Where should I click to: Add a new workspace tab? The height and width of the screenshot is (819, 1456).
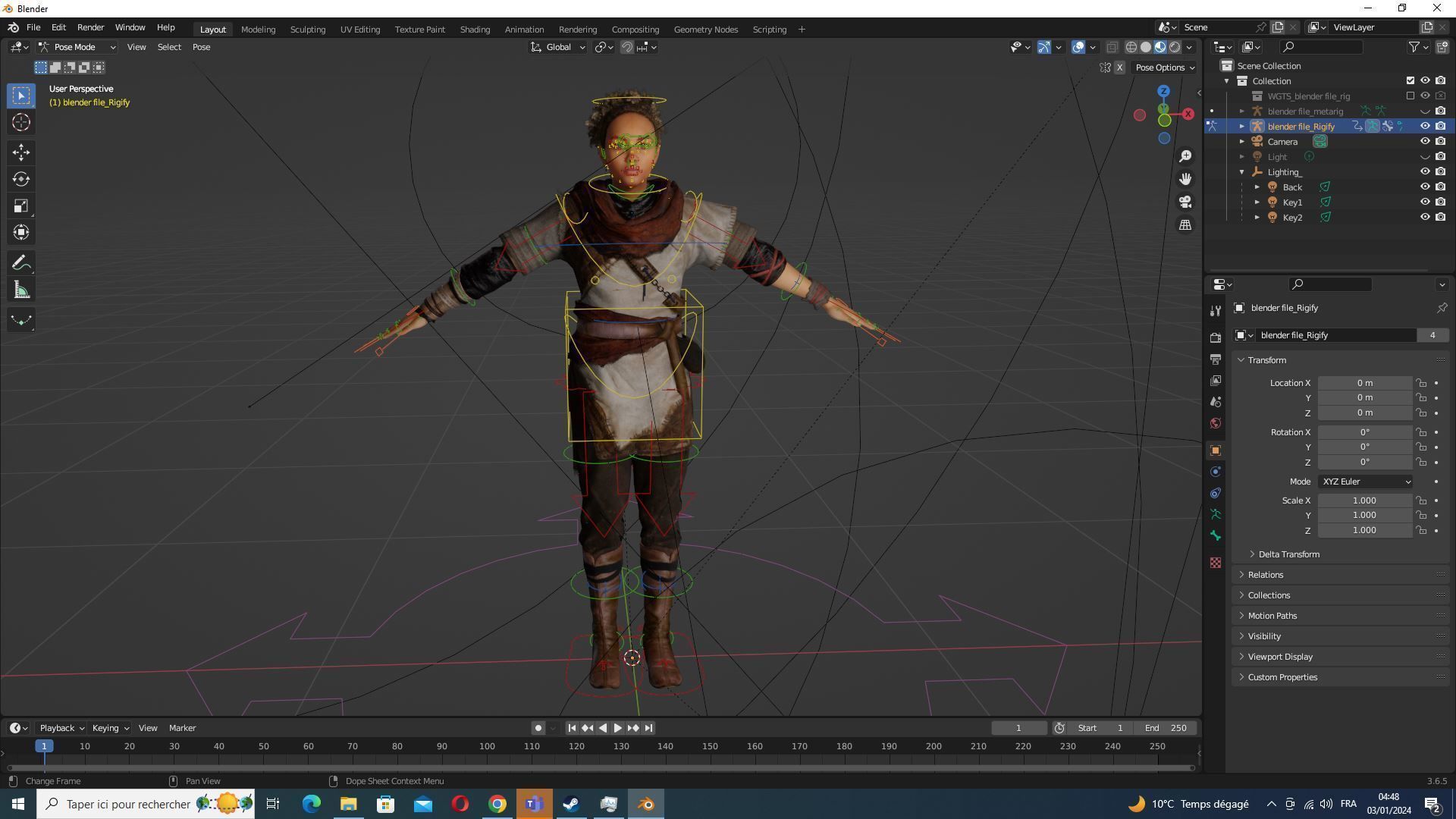pos(802,30)
